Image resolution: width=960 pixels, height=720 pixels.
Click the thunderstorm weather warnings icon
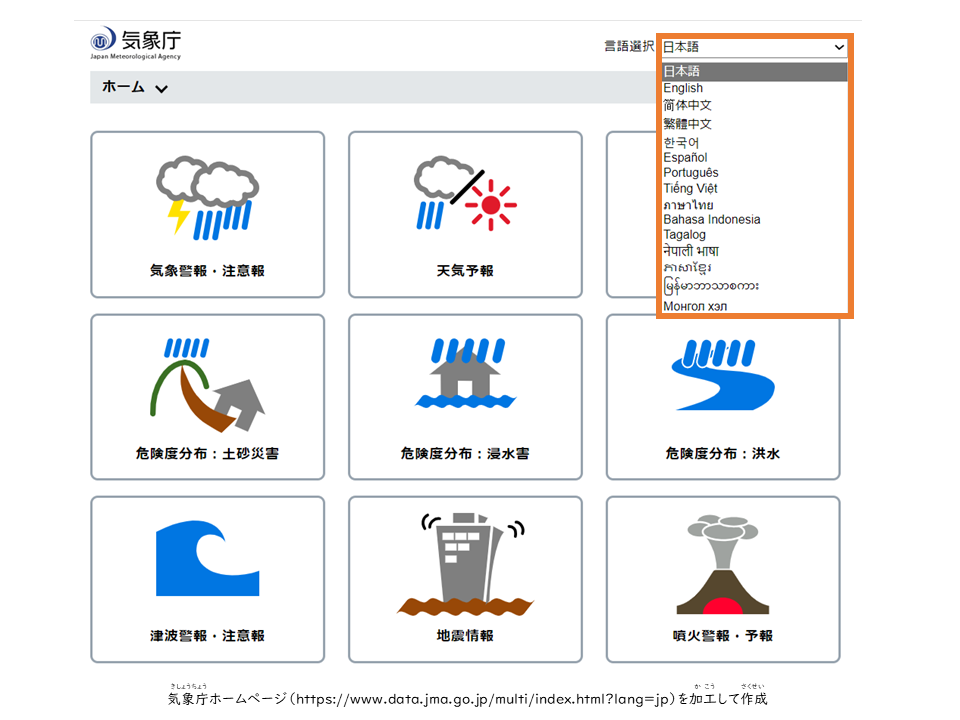[207, 198]
